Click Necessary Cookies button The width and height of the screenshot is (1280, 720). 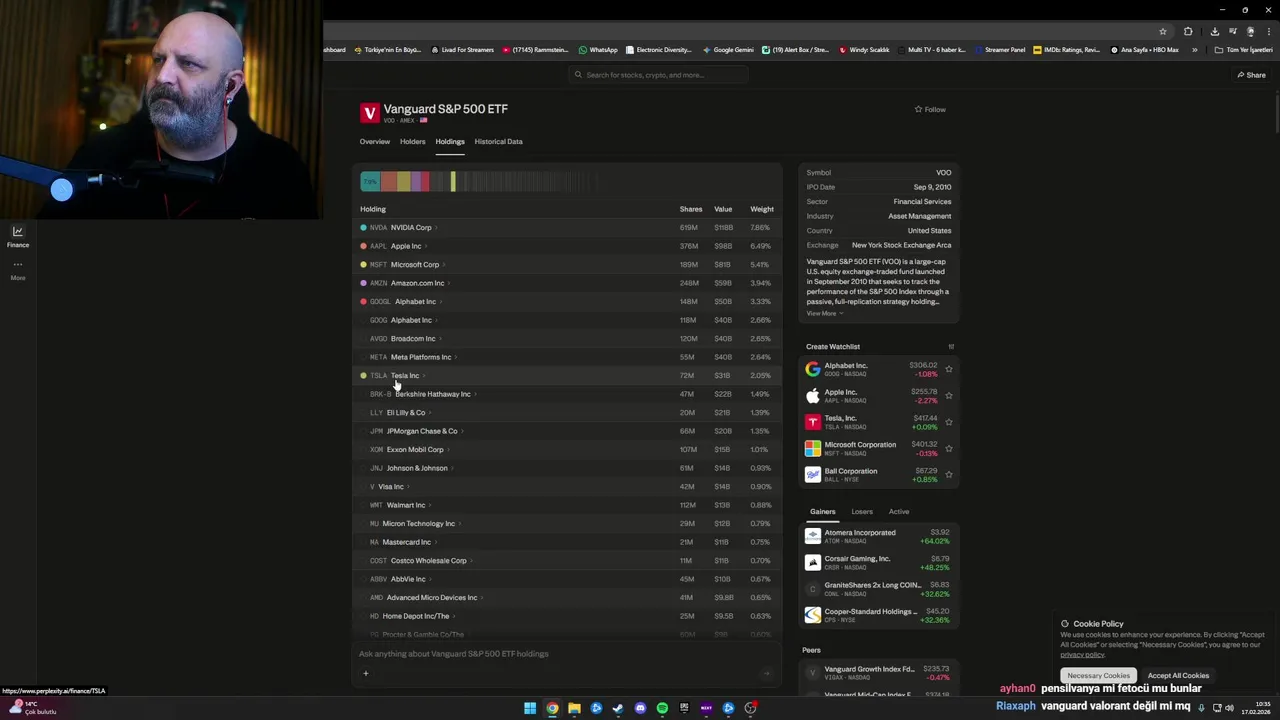(x=1098, y=676)
